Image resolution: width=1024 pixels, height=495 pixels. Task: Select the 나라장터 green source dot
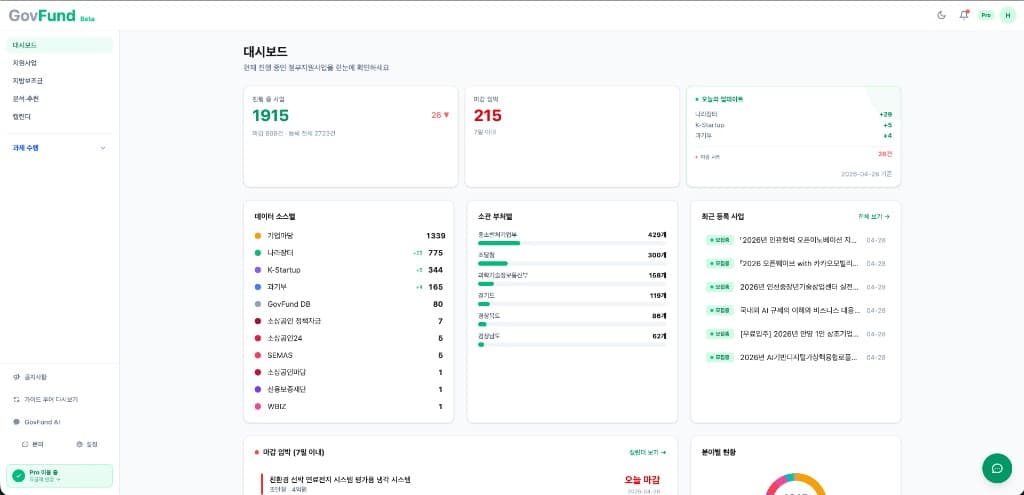point(258,253)
